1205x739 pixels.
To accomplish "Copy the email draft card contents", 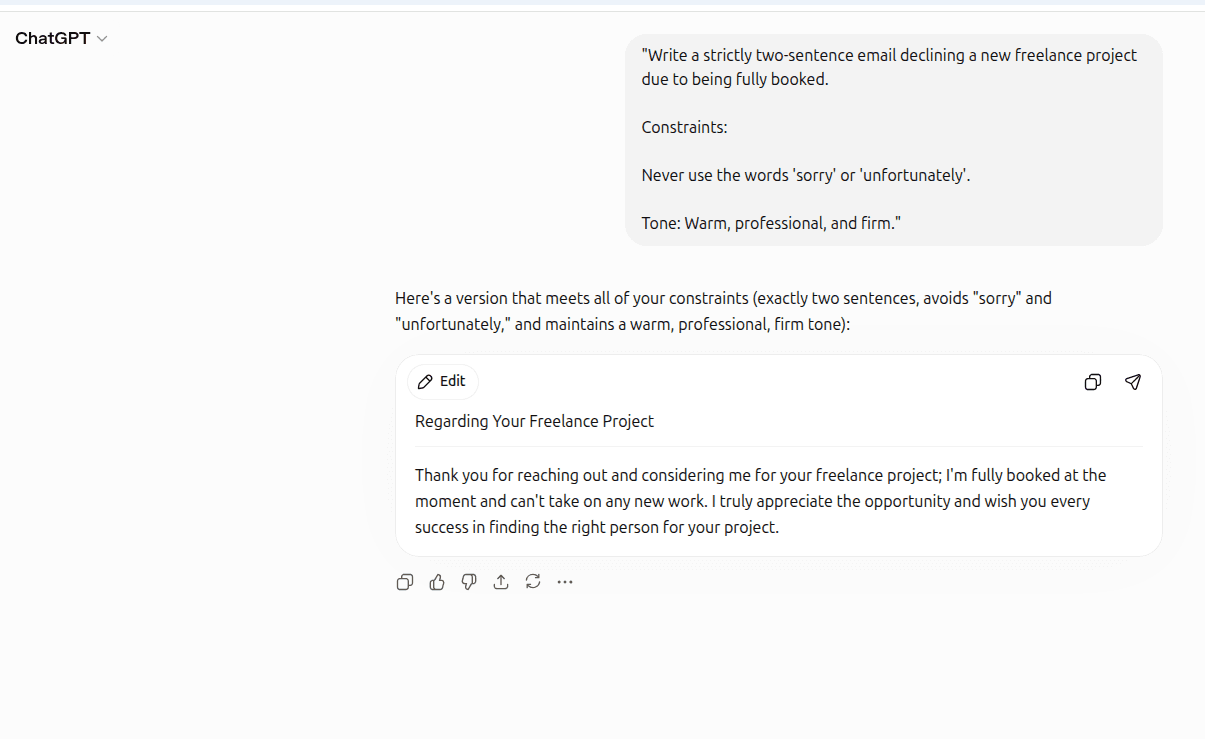I will click(1093, 382).
